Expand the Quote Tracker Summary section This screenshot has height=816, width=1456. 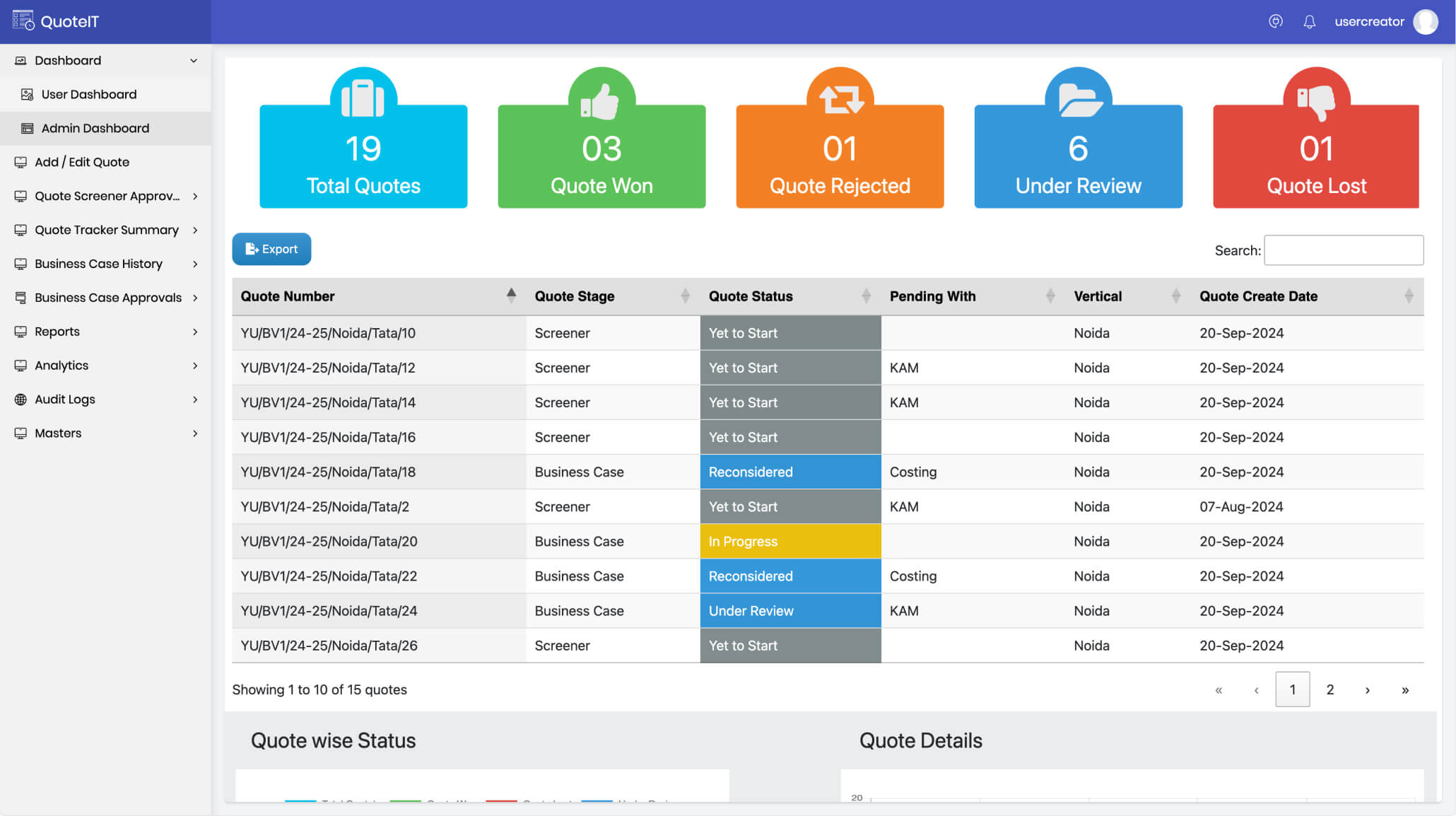coord(196,230)
